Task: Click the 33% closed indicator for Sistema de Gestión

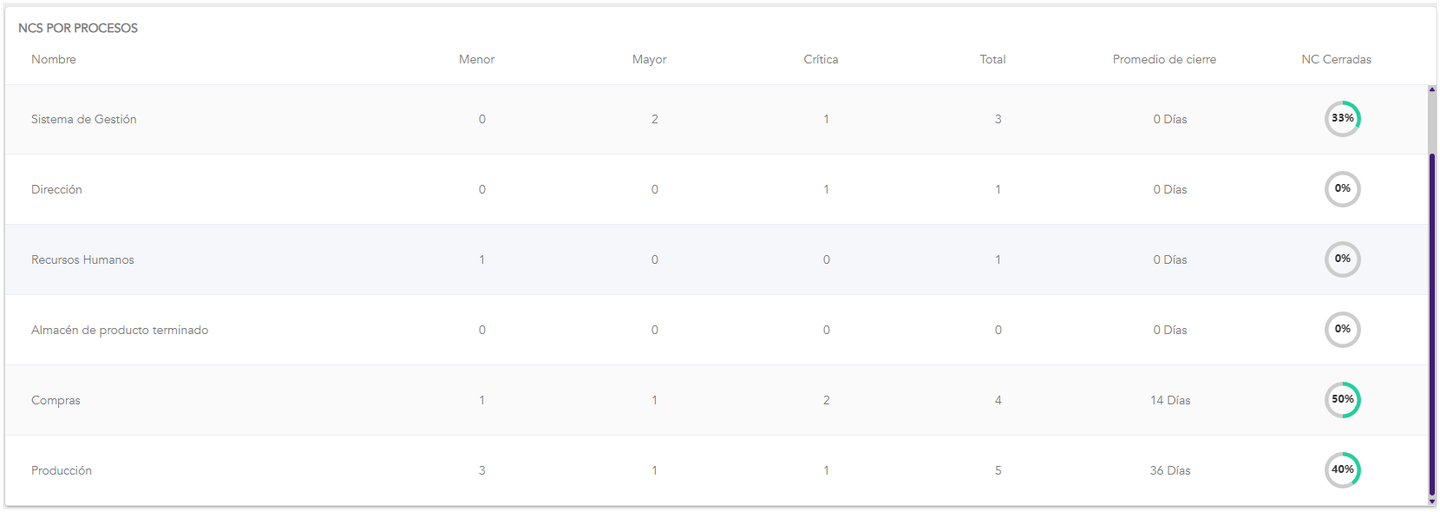Action: coord(1342,118)
